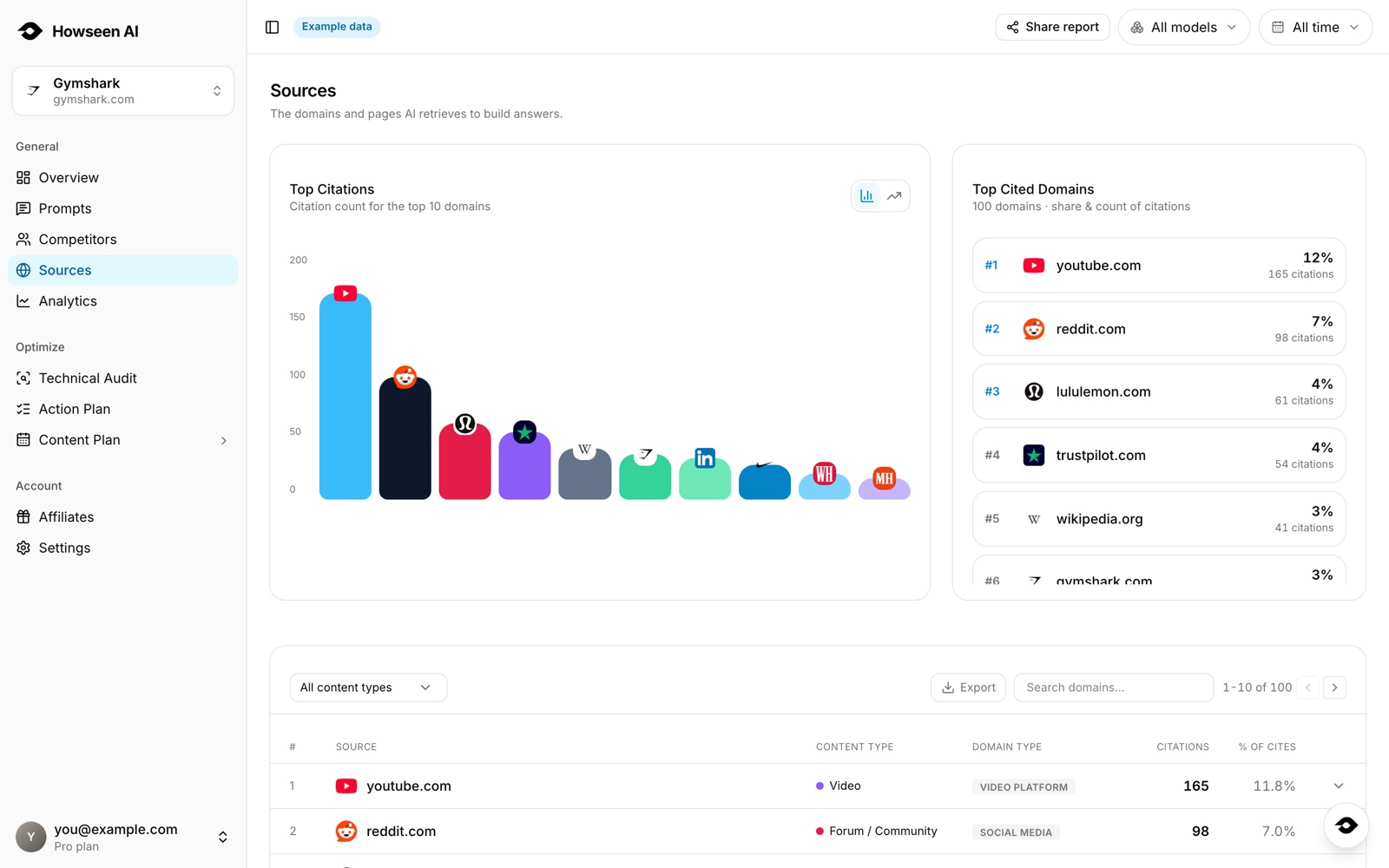Expand the youtube.com table row
Image resolution: width=1389 pixels, height=868 pixels.
(x=1339, y=786)
